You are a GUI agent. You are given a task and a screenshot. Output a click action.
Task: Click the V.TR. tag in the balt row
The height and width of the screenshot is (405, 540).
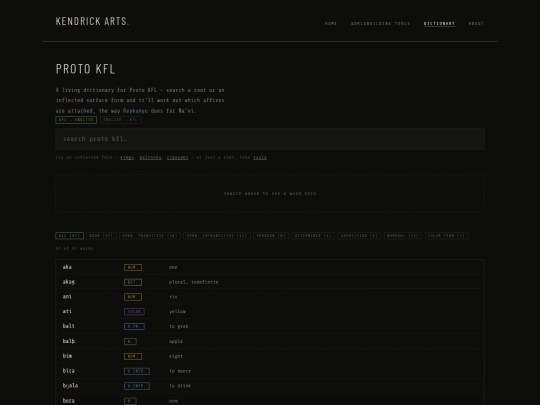pos(134,326)
